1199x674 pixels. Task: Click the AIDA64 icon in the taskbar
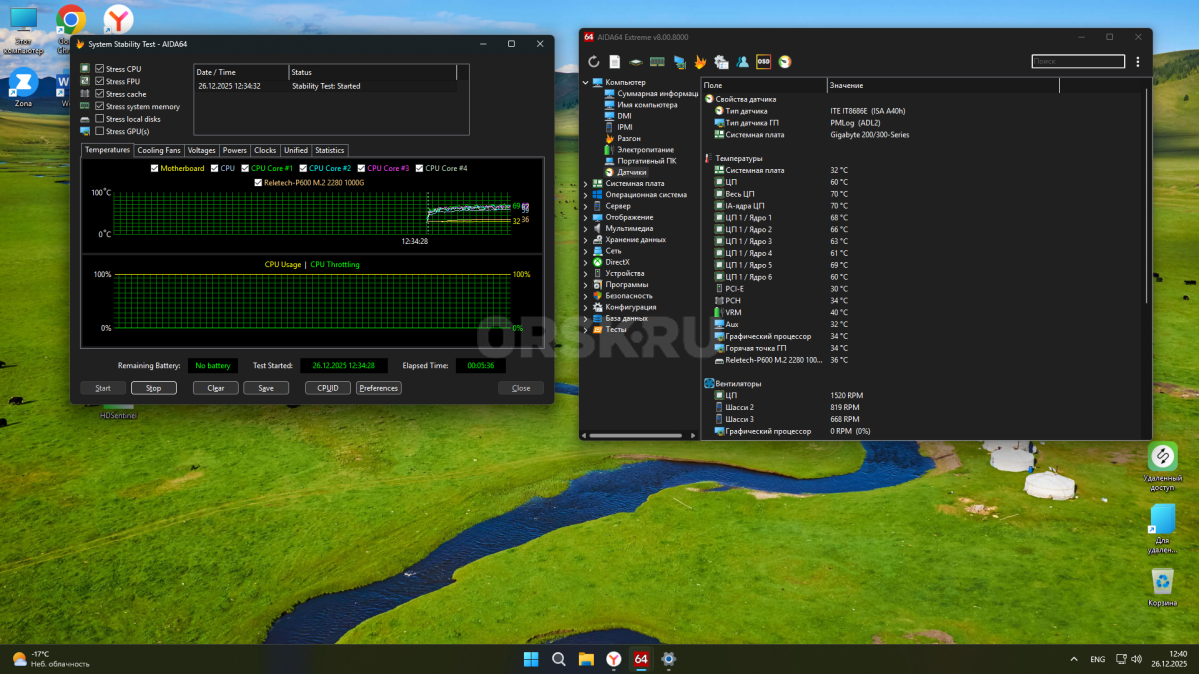641,659
